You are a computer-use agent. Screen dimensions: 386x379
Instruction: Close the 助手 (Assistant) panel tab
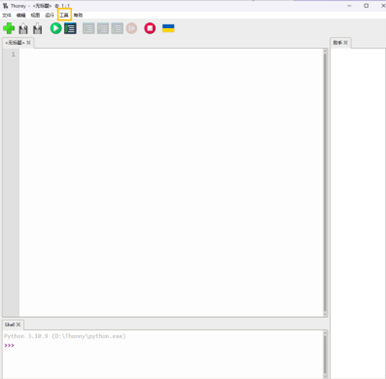click(346, 43)
